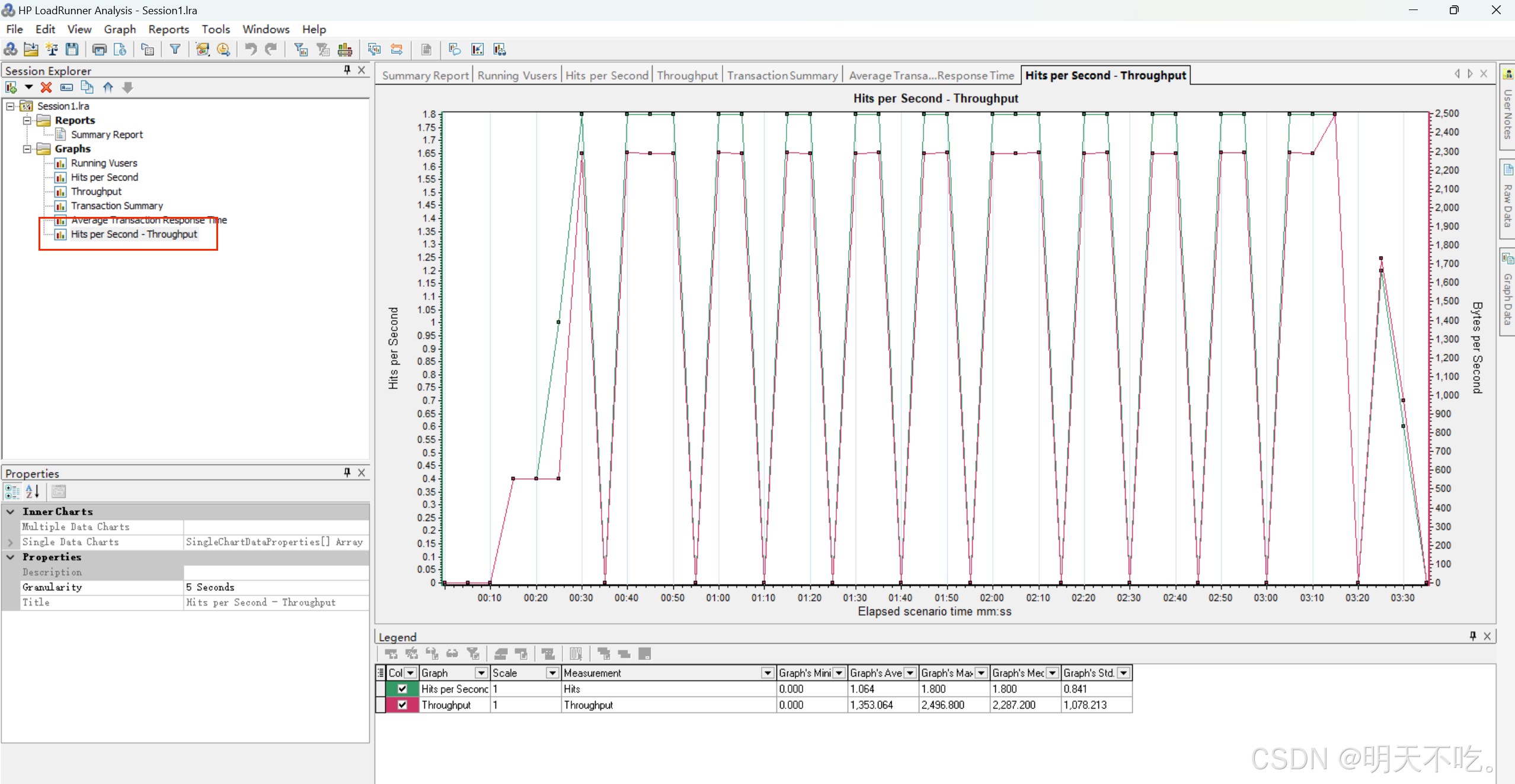Viewport: 1515px width, 784px height.
Task: Open the Measurement column dropdown in Legend
Action: (768, 673)
